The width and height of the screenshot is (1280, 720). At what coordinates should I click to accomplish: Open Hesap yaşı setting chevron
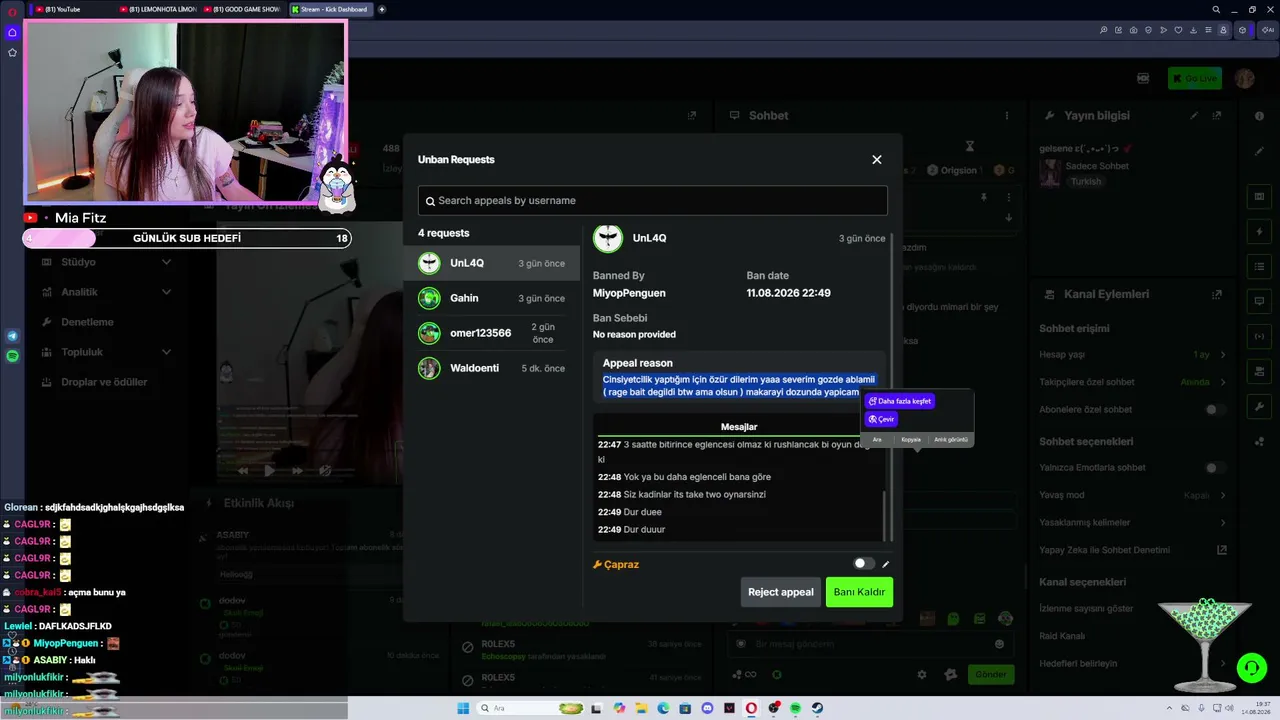coord(1222,355)
